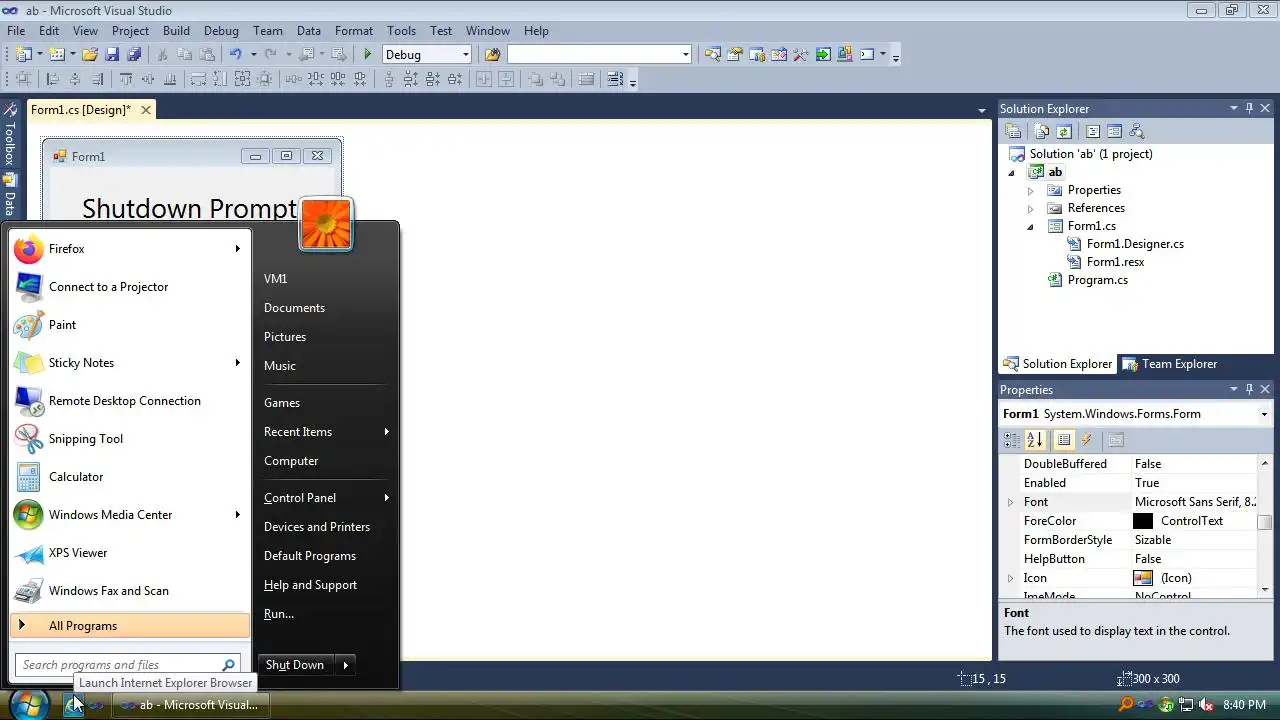Click Run... in Start menu
This screenshot has width=1280, height=720.
279,614
